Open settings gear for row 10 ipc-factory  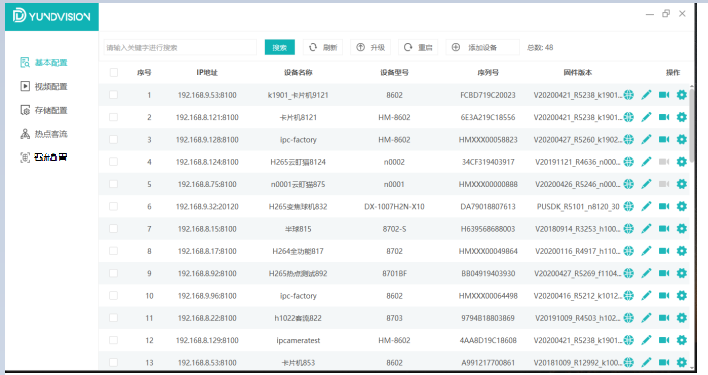click(682, 296)
